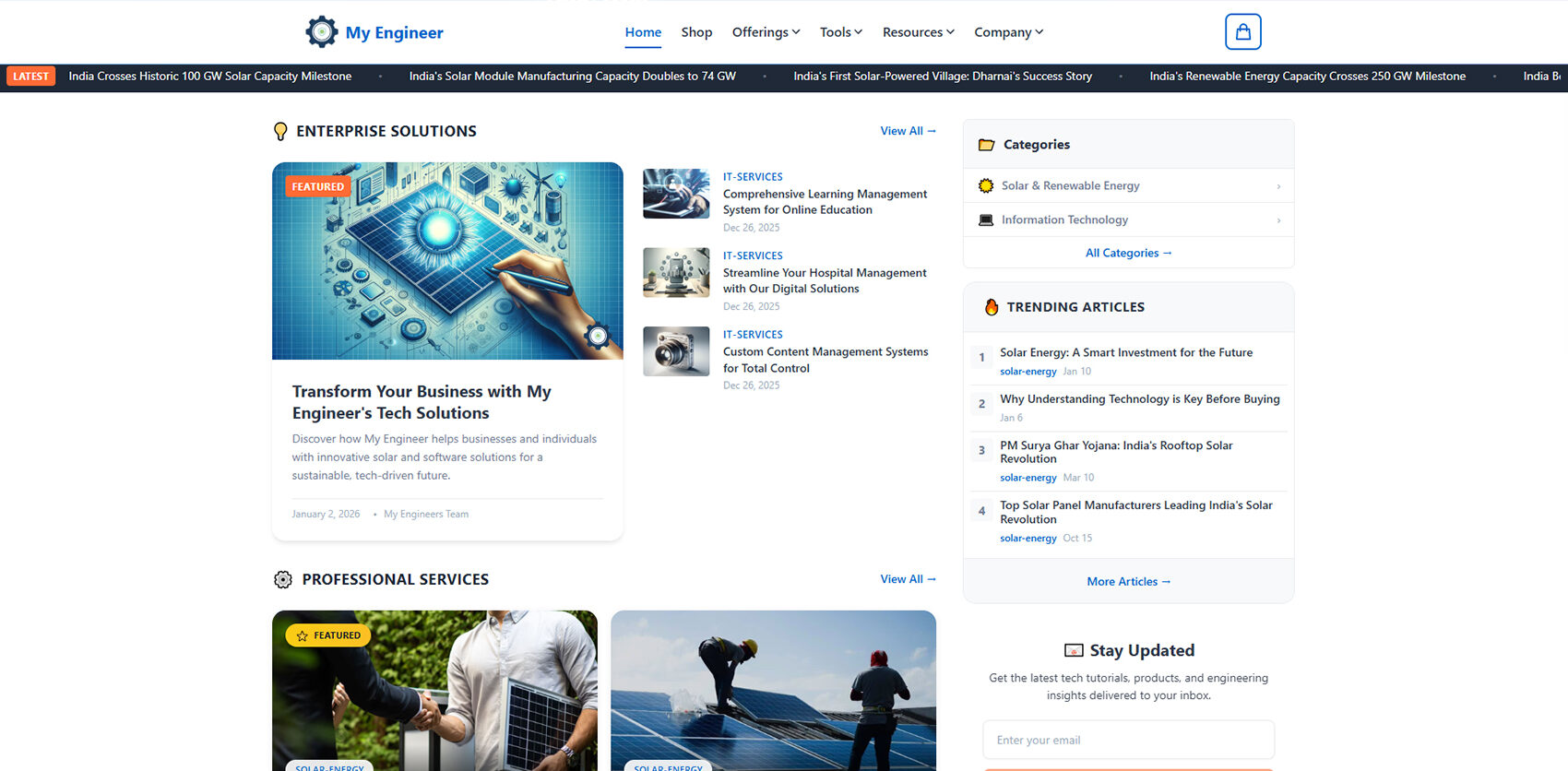Click the Enter your email field

(1128, 740)
